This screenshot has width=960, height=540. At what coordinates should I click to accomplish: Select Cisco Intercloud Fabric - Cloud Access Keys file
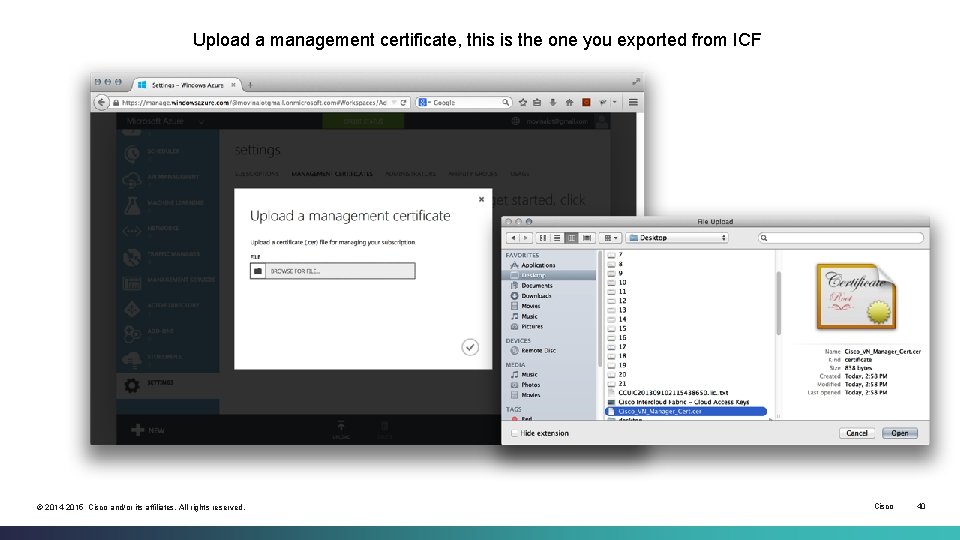pyautogui.click(x=683, y=402)
